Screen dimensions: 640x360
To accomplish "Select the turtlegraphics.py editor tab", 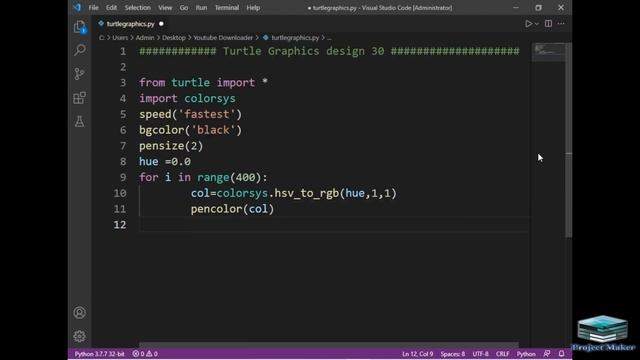I will pos(131,24).
